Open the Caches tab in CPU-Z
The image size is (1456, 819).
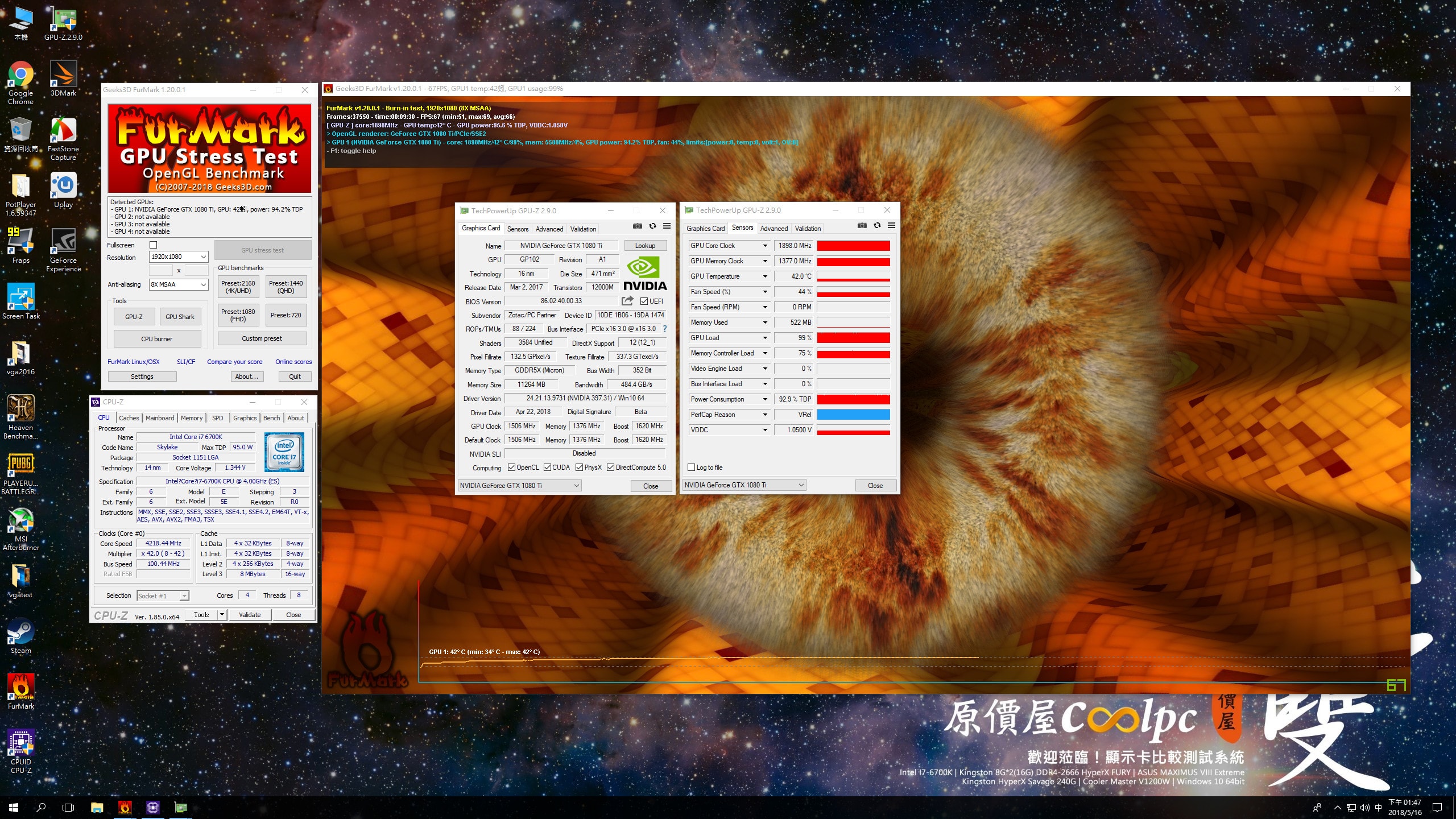129,418
